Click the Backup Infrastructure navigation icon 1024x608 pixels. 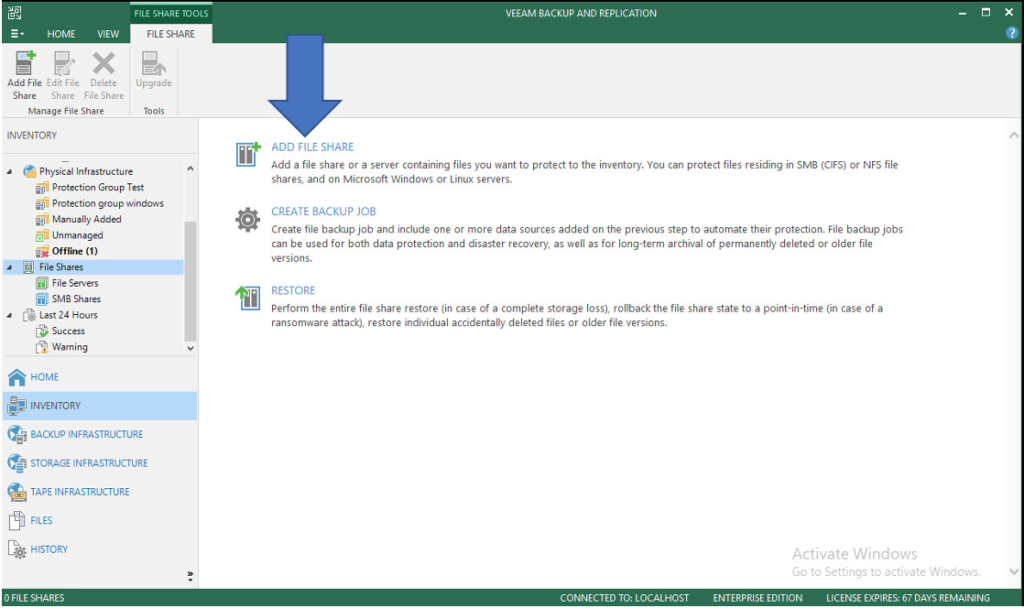[17, 434]
